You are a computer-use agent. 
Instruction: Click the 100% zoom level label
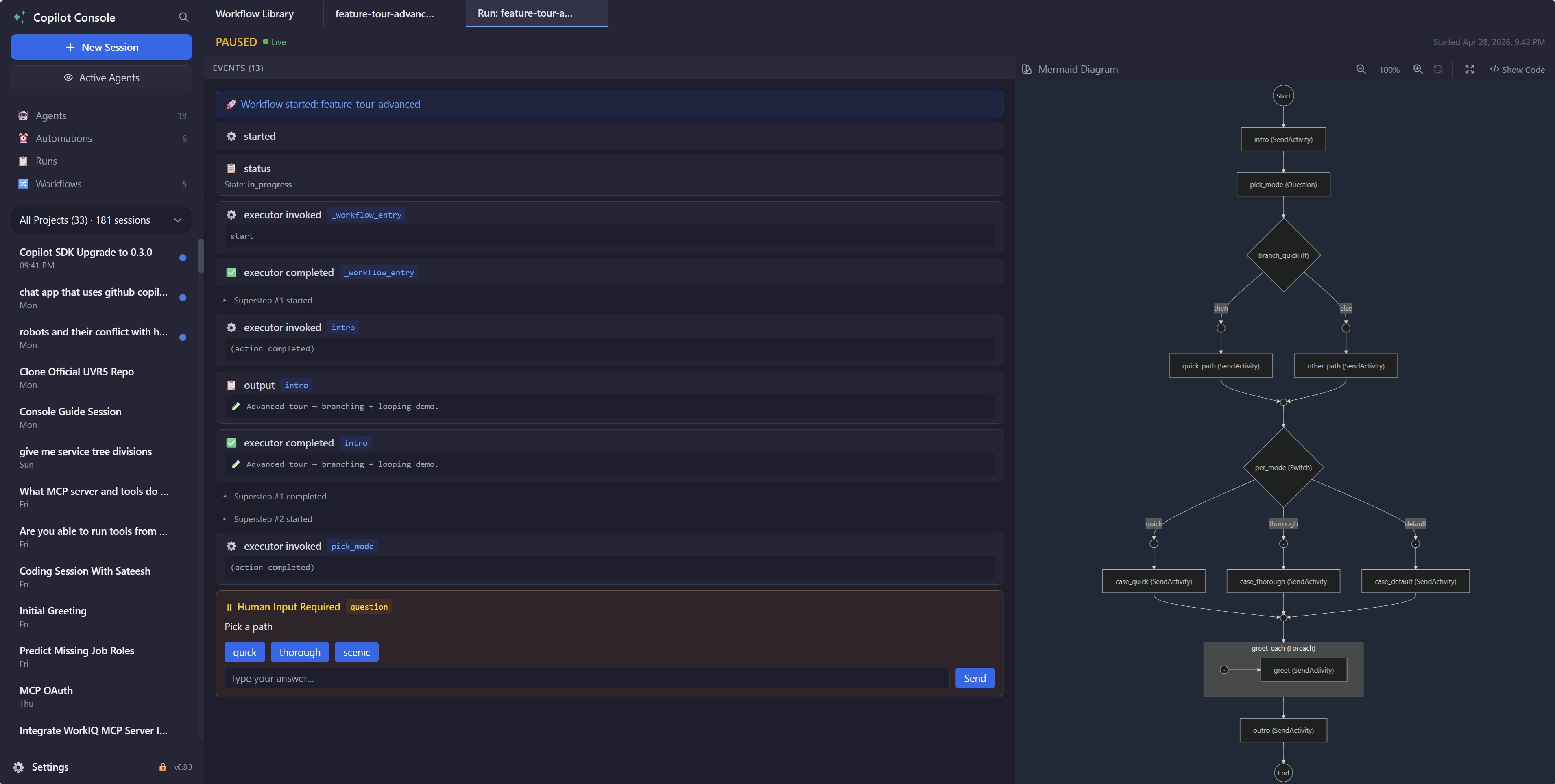pyautogui.click(x=1389, y=70)
